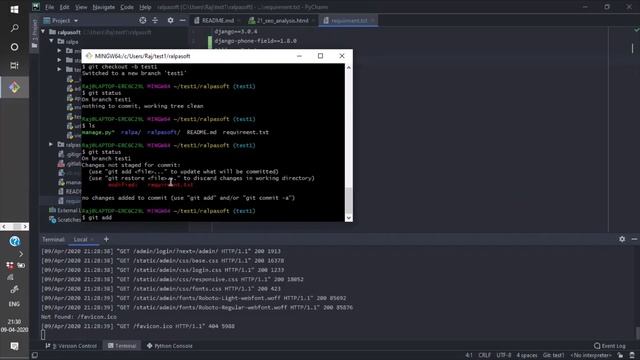
Task: Open the UTF-8 encoding dropdown
Action: pos(504,355)
